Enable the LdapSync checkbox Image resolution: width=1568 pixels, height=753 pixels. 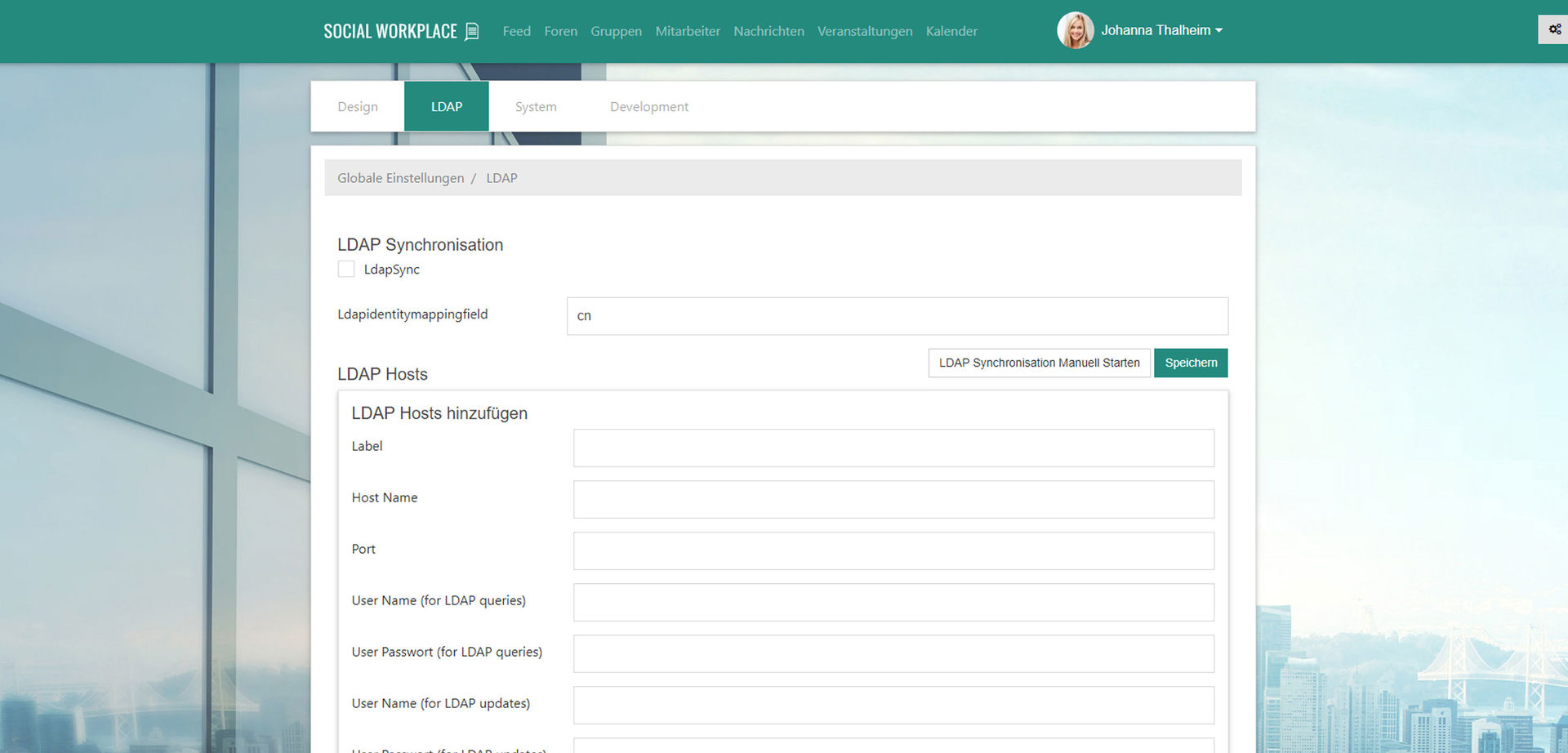pos(346,270)
